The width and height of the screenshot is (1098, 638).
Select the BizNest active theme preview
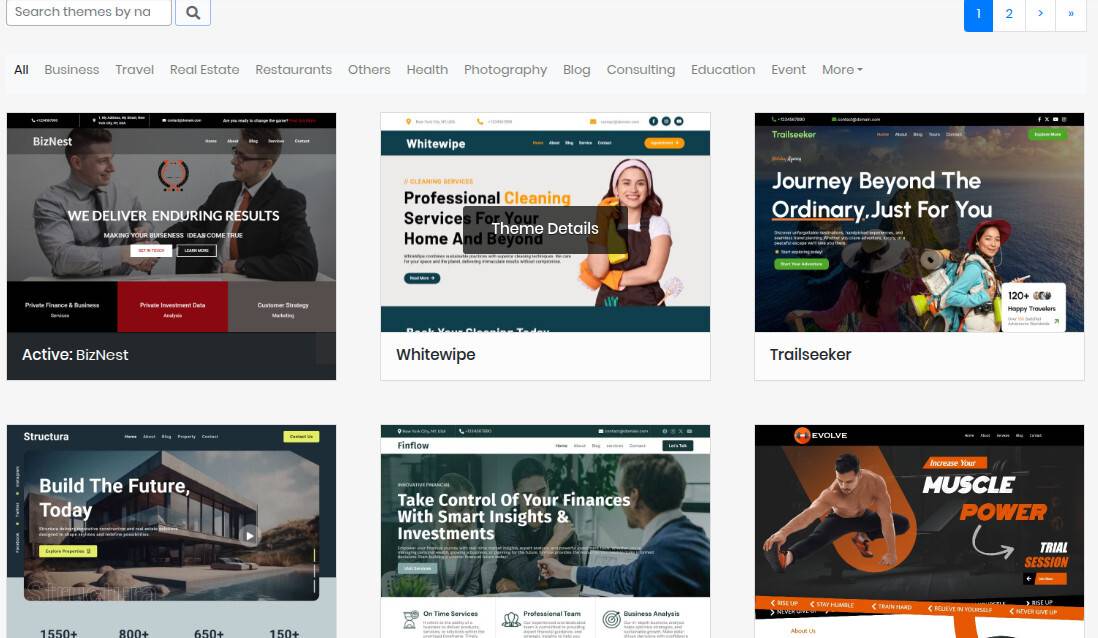click(x=171, y=222)
